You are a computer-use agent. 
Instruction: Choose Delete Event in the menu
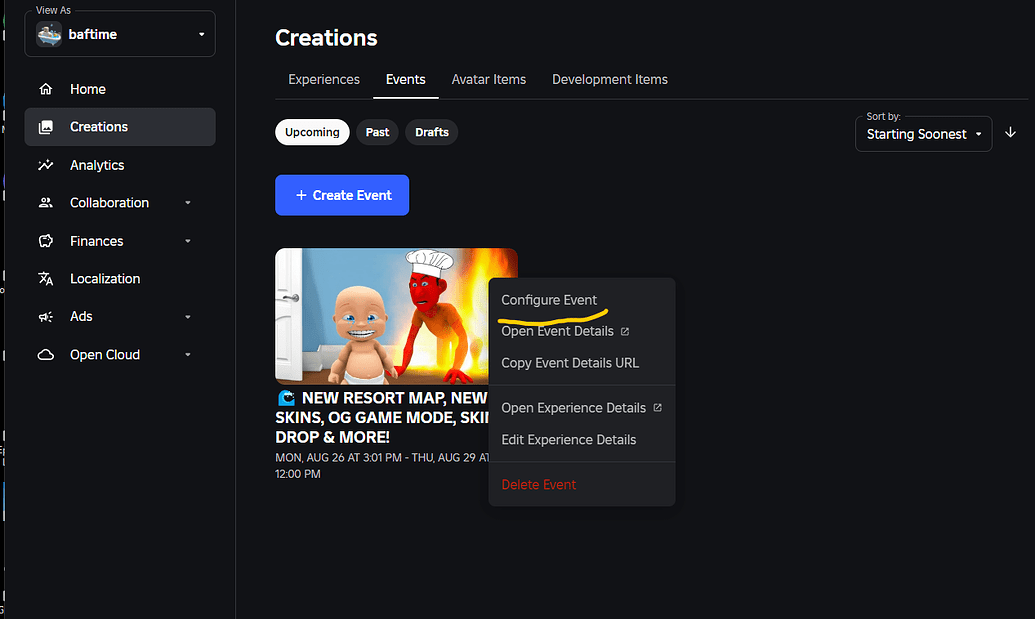pyautogui.click(x=538, y=484)
